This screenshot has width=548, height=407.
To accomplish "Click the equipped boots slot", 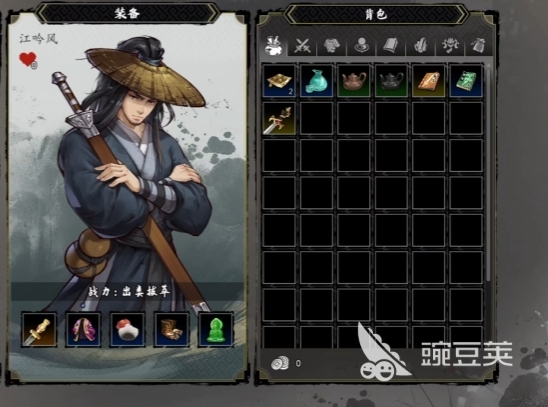I will pos(172,330).
